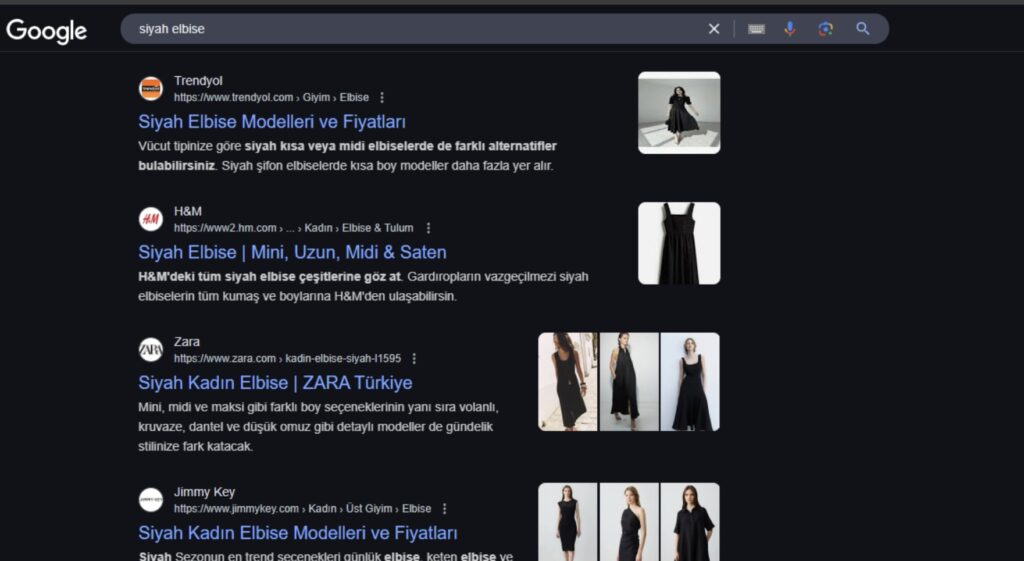
Task: Open Google Lens image search icon
Action: (x=825, y=29)
